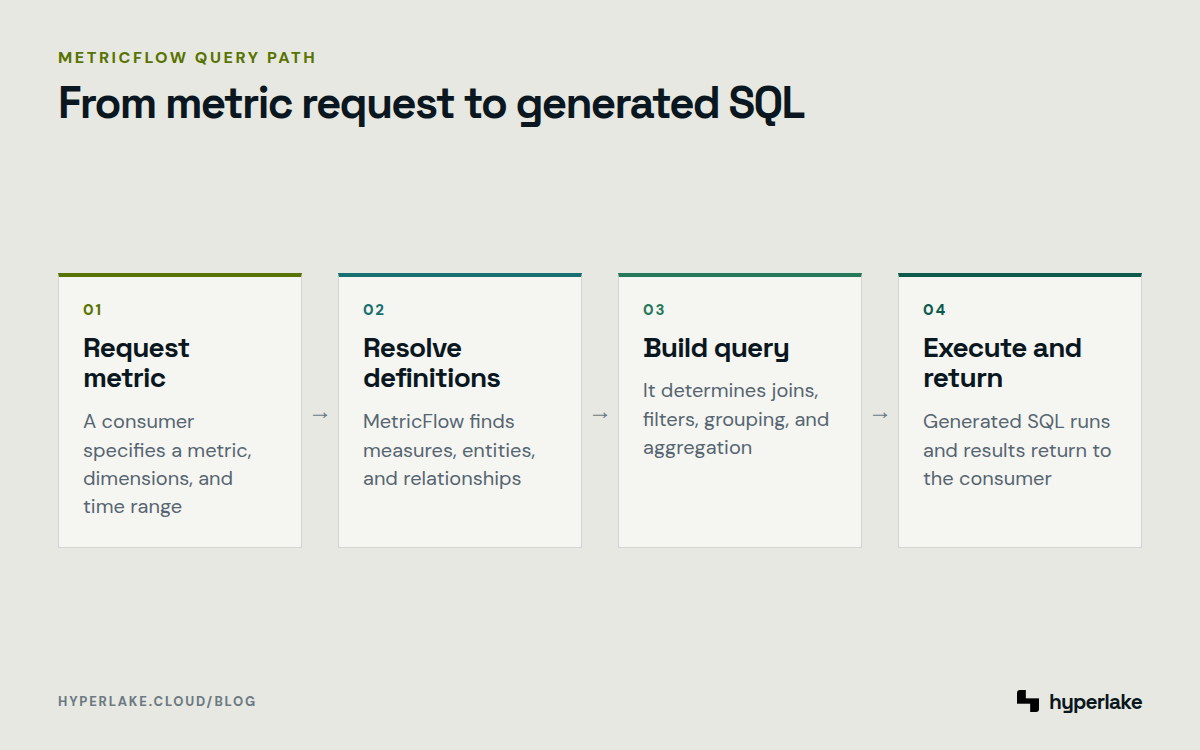The image size is (1200, 750).
Task: Select the Execute and return card heading
Action: (1003, 363)
